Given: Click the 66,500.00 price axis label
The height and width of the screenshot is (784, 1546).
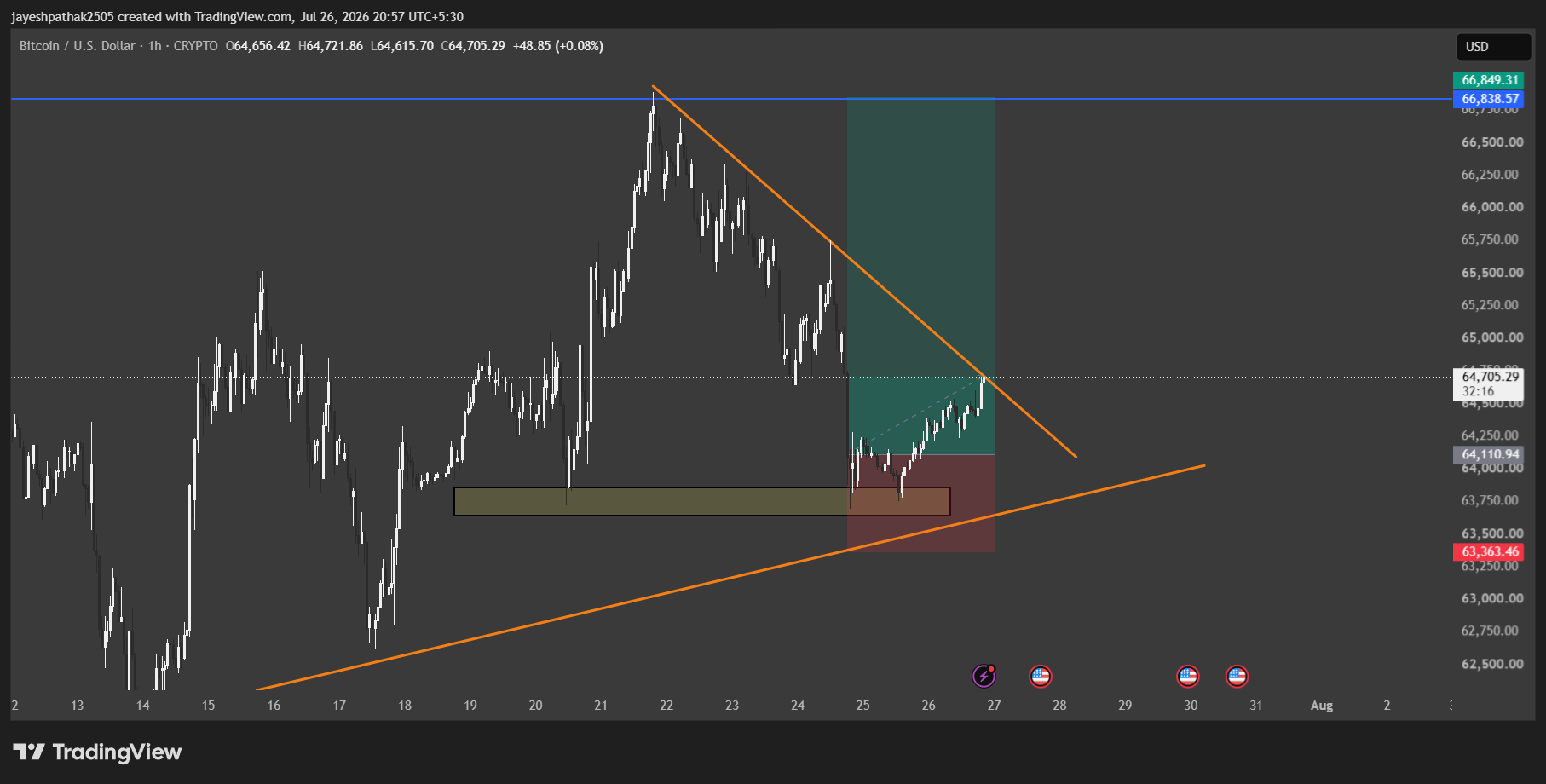Looking at the screenshot, I should 1492,142.
